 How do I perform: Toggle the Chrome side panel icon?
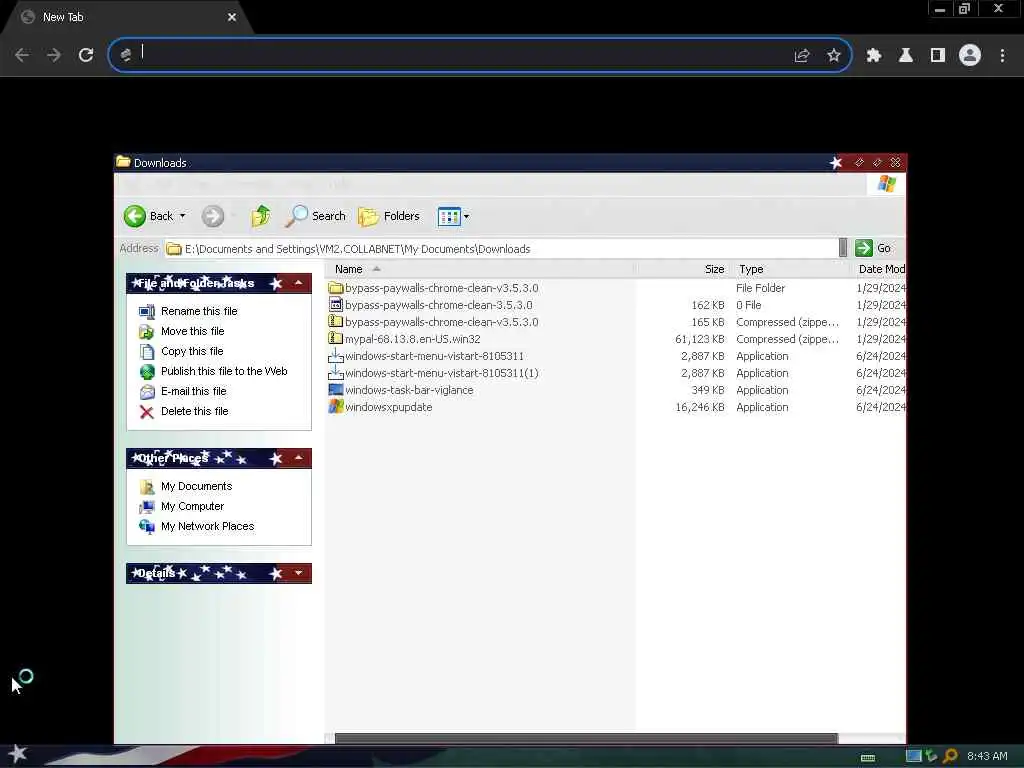click(938, 55)
